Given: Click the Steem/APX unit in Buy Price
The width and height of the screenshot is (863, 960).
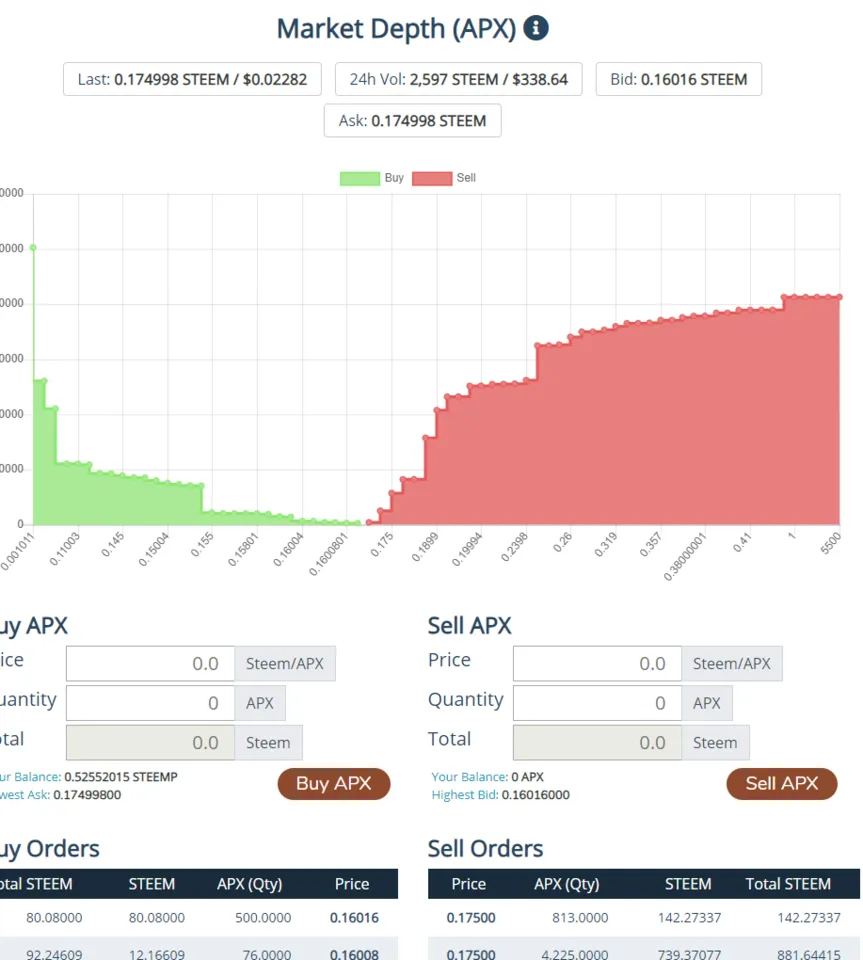Looking at the screenshot, I should pyautogui.click(x=285, y=664).
